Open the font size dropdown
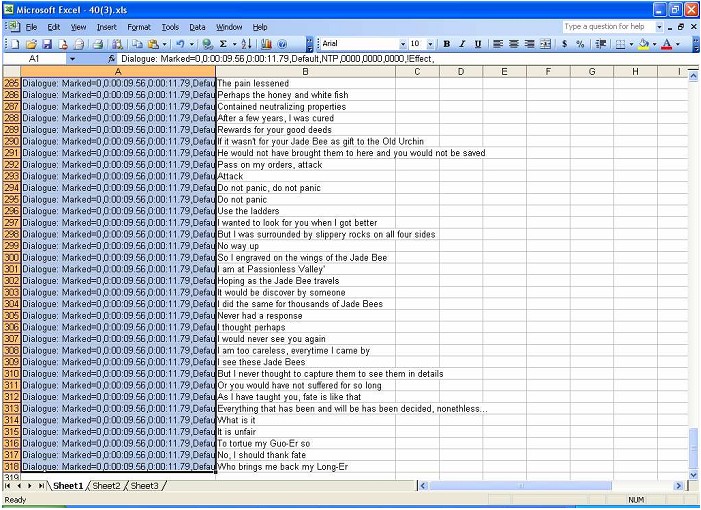 coord(430,44)
